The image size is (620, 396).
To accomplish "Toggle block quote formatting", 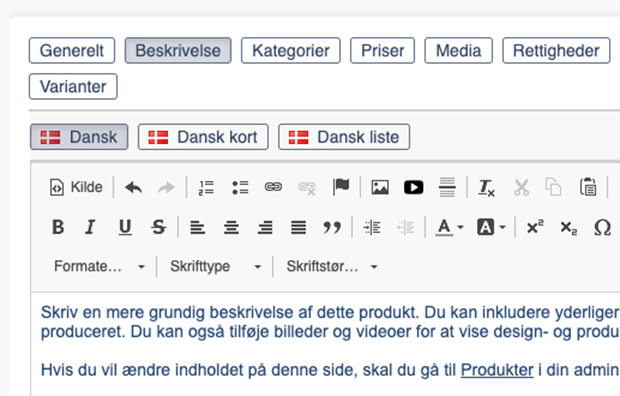I will click(x=332, y=227).
